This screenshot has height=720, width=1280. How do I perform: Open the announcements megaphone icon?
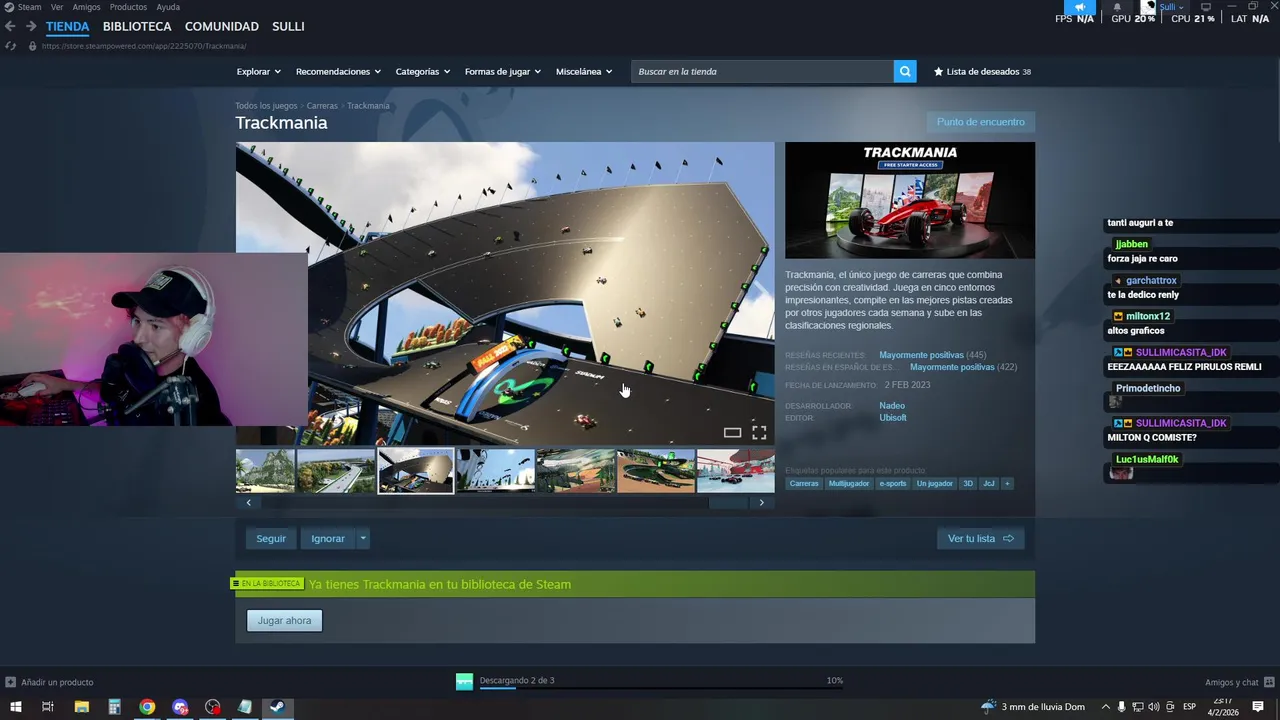(x=1079, y=7)
